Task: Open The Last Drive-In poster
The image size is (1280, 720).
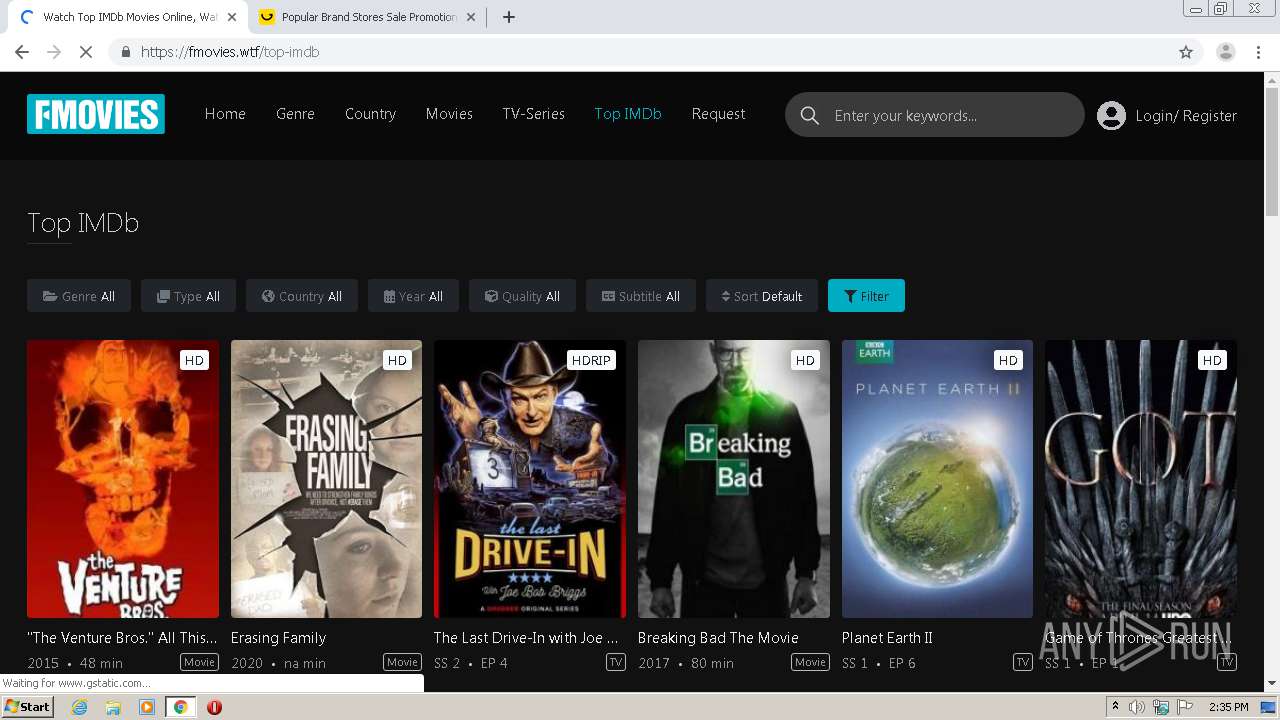Action: click(530, 479)
